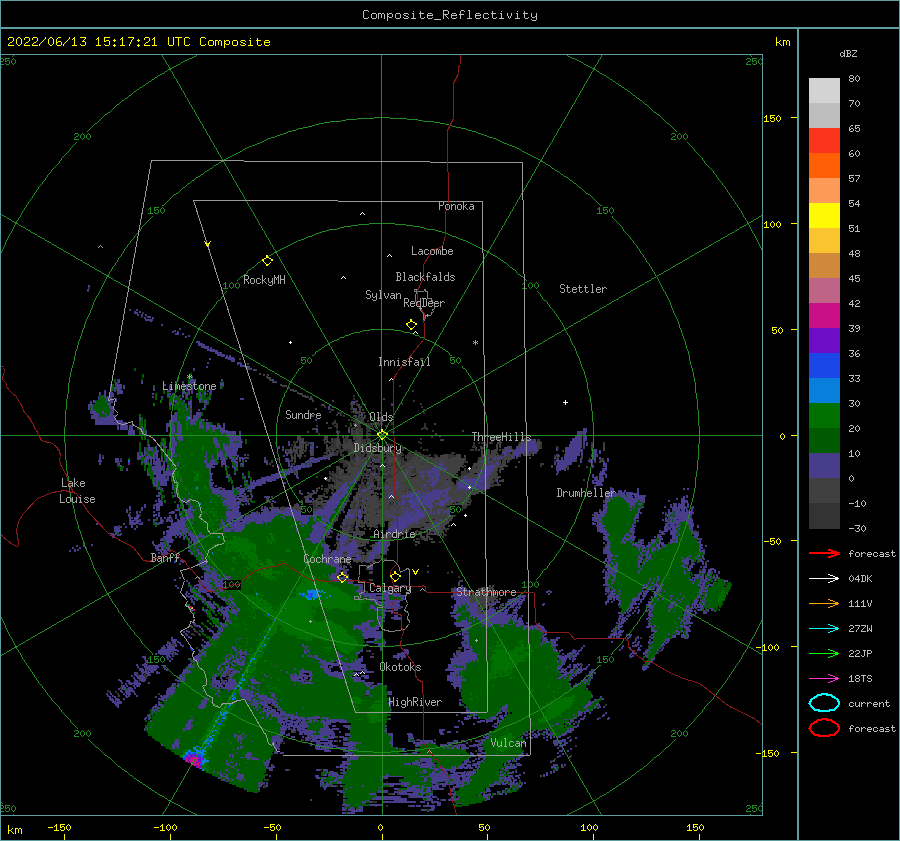Click the Vulcan town label

click(508, 743)
